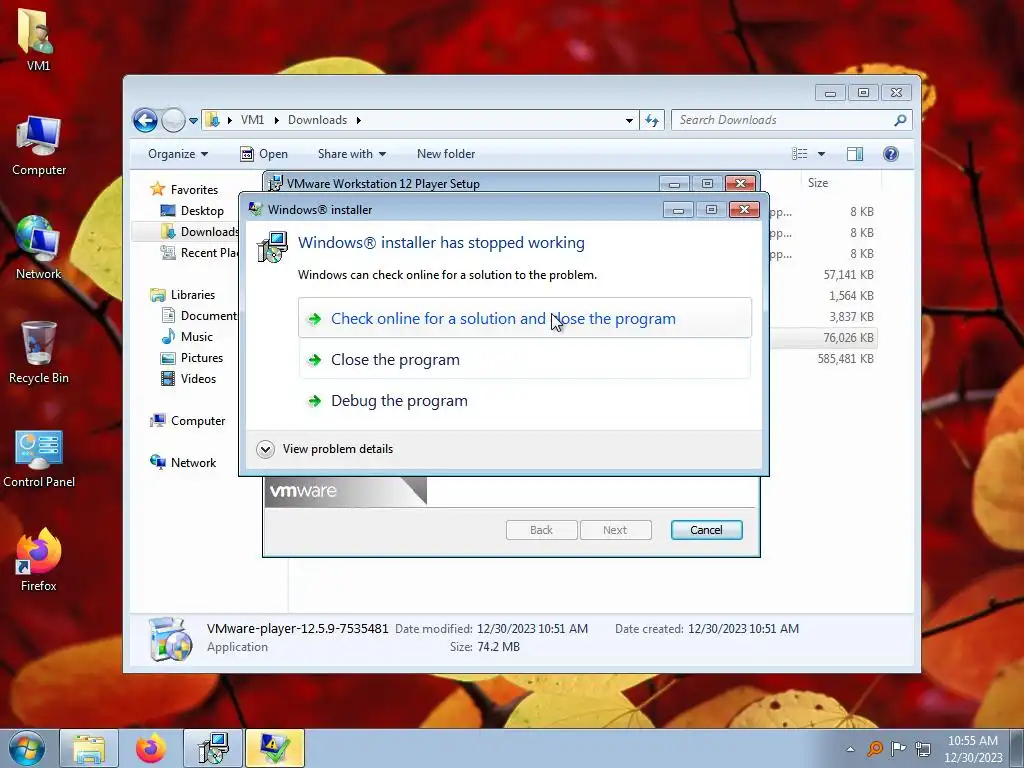This screenshot has width=1024, height=768.
Task: Click the taskbar clock and date
Action: pos(973,749)
